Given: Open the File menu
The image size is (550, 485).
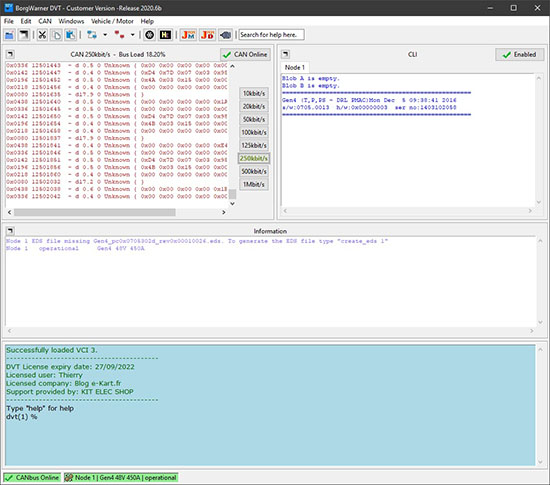Looking at the screenshot, I should (x=9, y=21).
